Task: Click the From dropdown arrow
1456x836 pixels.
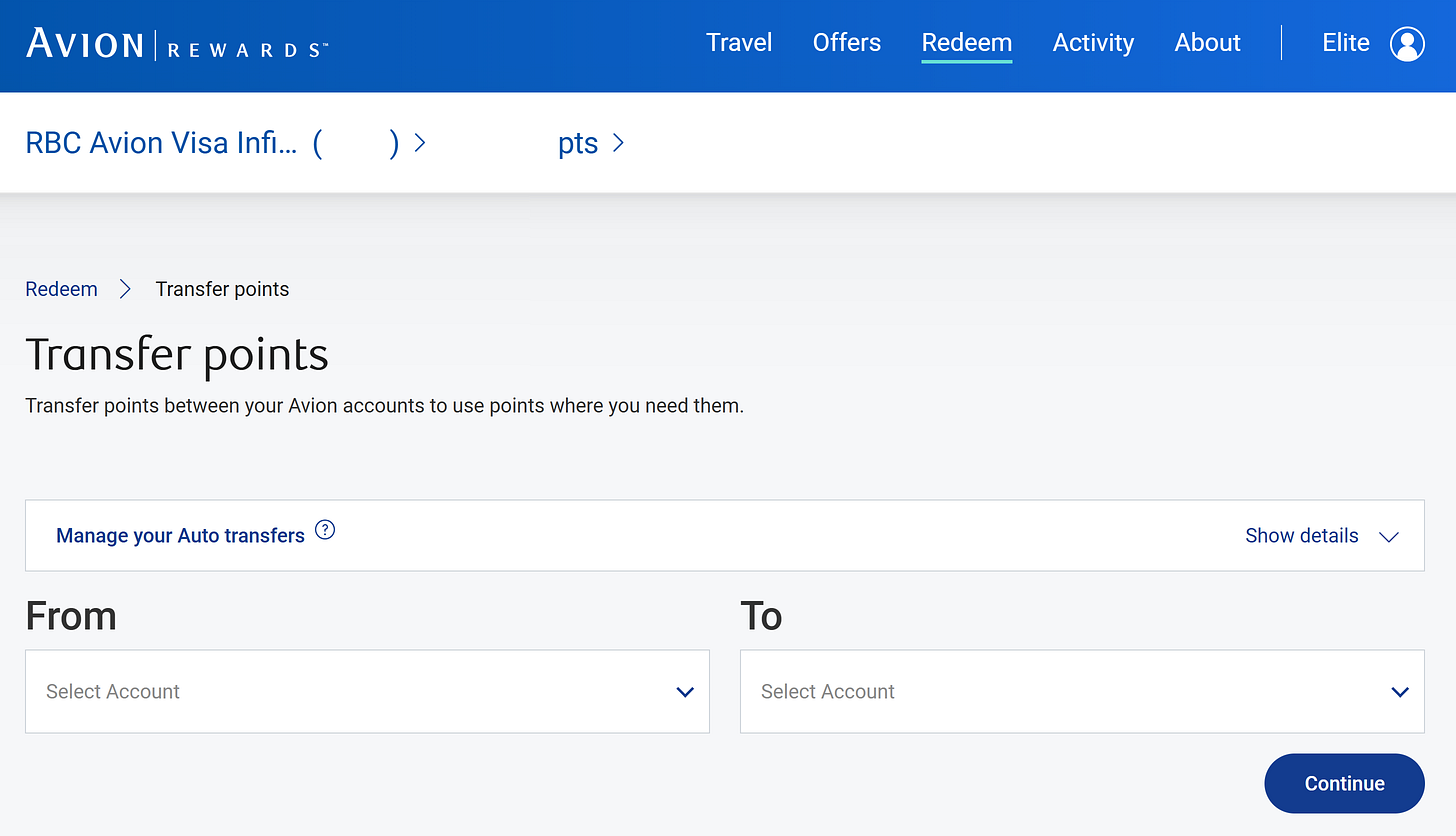Action: (x=685, y=692)
